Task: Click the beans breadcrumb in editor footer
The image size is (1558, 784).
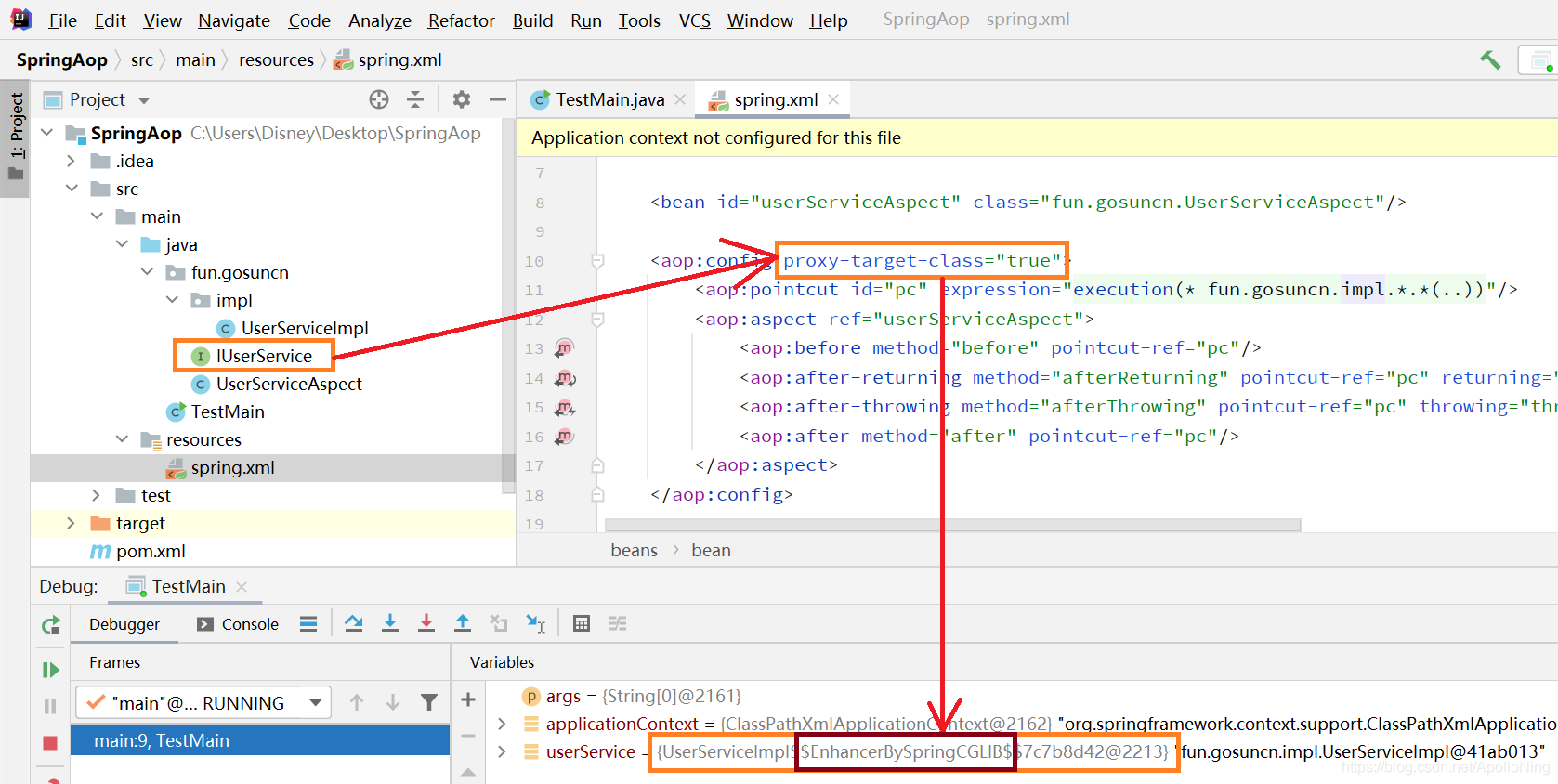Action: pos(634,551)
